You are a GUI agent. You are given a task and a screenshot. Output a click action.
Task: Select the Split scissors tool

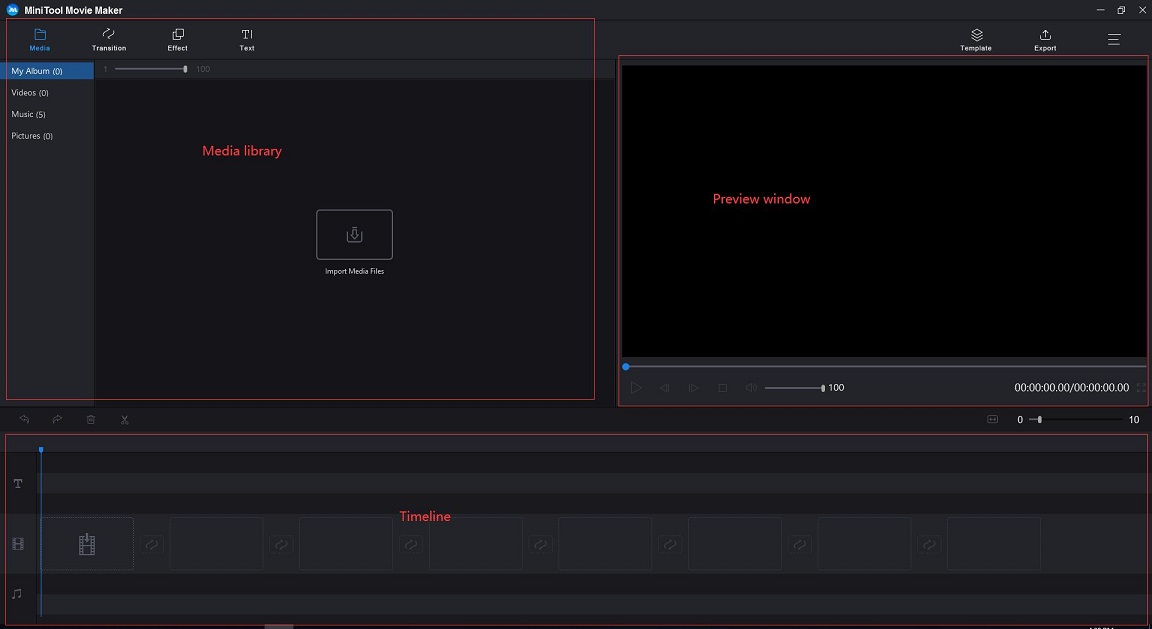pos(124,419)
